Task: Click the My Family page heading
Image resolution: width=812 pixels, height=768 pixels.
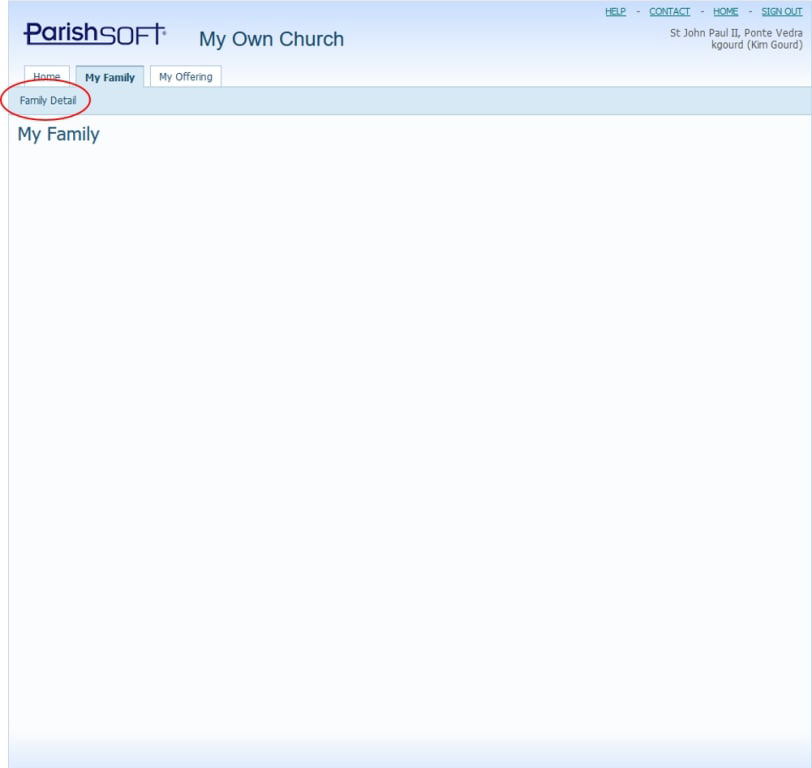Action: 58,134
